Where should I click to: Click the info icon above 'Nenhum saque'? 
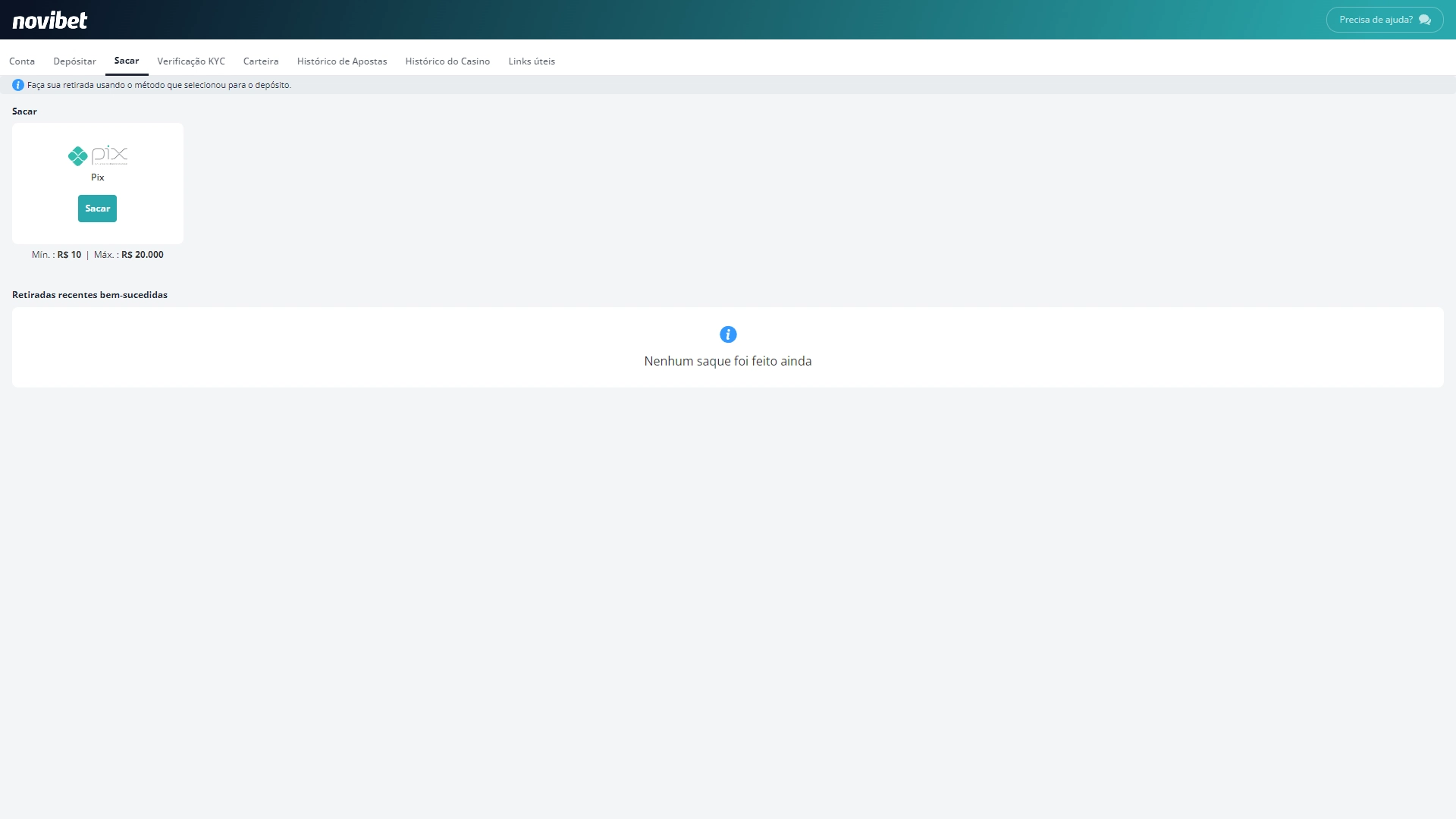(x=728, y=334)
